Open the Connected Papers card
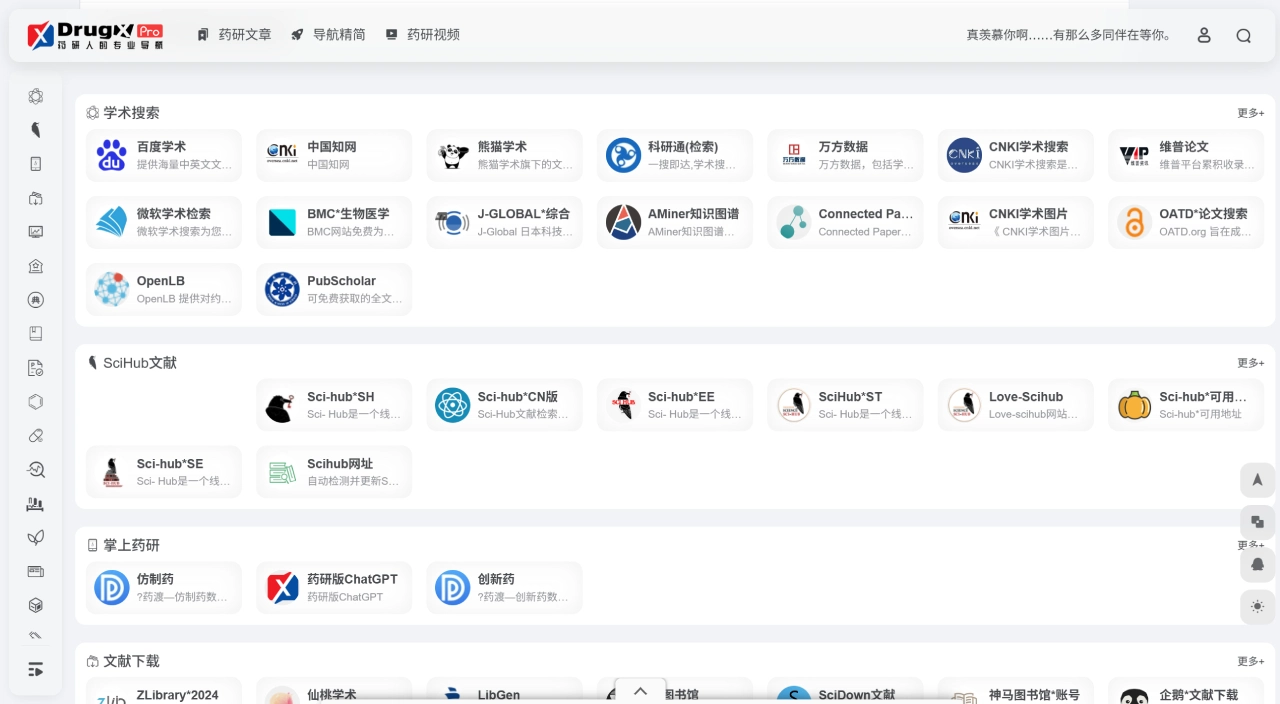 coord(845,222)
